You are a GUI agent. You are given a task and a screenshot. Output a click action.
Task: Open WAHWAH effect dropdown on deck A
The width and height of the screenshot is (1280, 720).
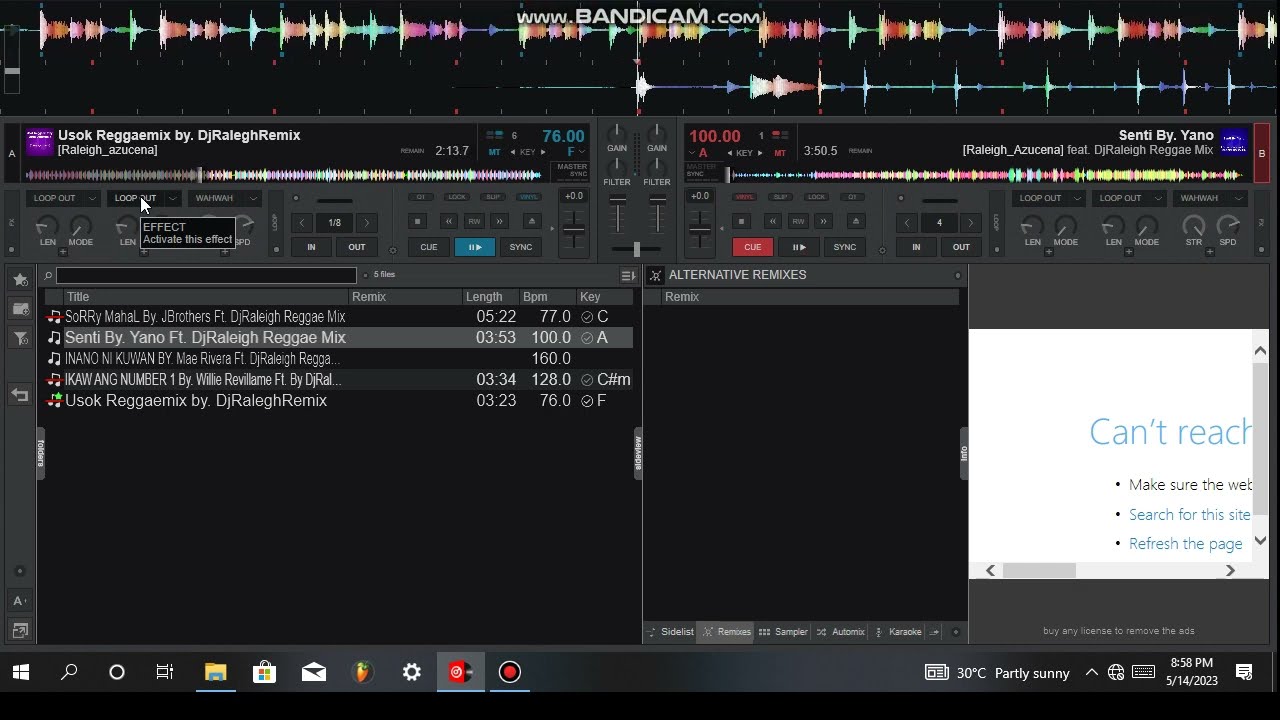pyautogui.click(x=253, y=198)
